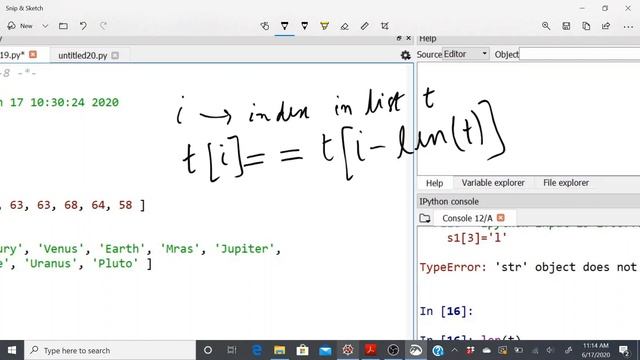Viewport: 640px width, 360px height.
Task: Click the Get Help taskbar icon
Action: (x=438, y=350)
